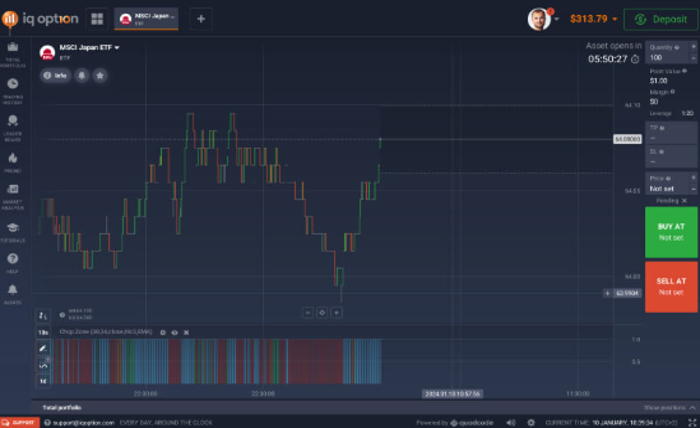The width and height of the screenshot is (700, 428).
Task: Click the Margin info icon
Action: [x=673, y=92]
